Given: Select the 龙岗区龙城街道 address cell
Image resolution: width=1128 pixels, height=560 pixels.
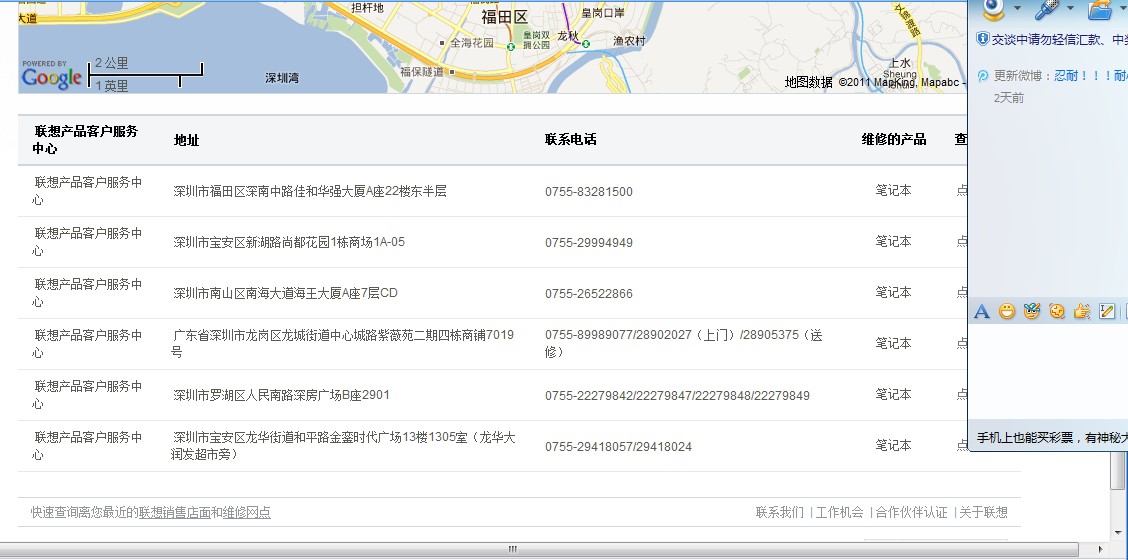Looking at the screenshot, I should [342, 343].
